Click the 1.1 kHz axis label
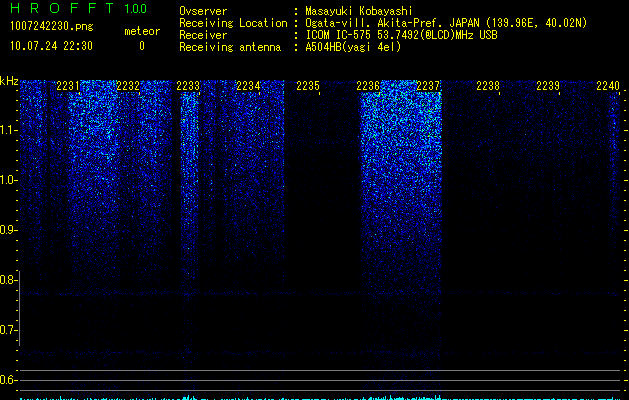 (8, 130)
